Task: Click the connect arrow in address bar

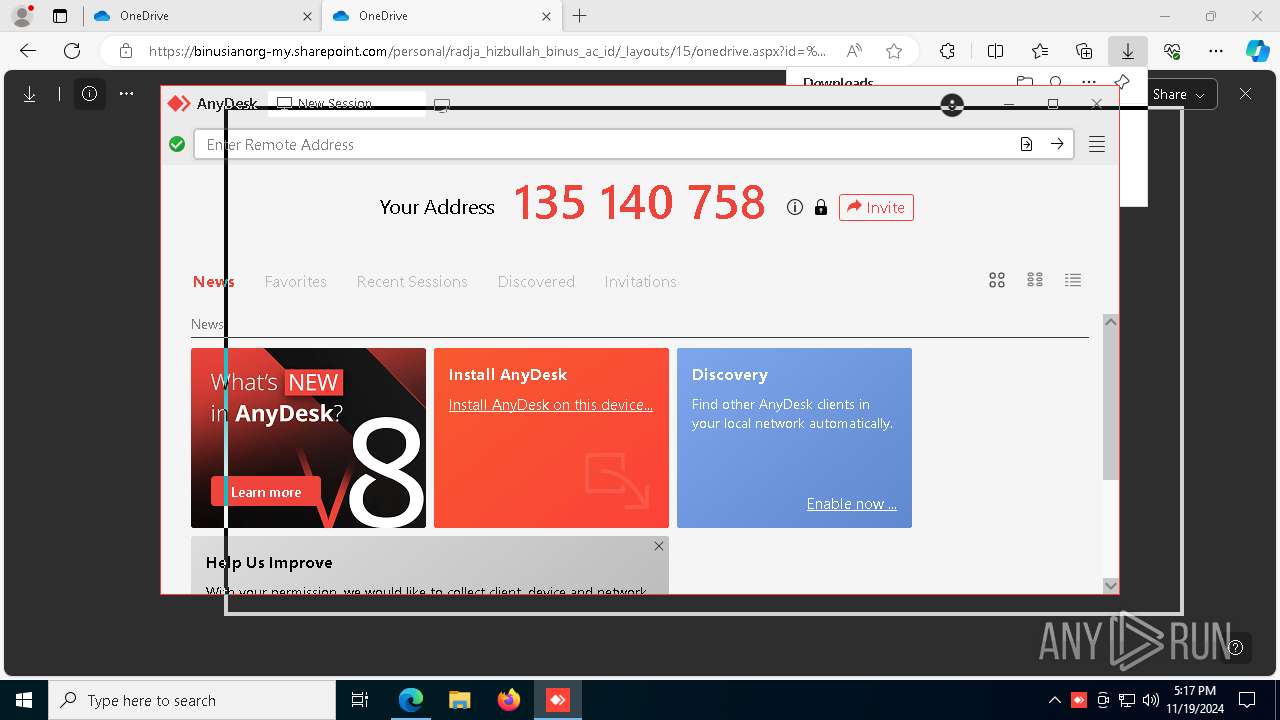Action: click(1057, 144)
